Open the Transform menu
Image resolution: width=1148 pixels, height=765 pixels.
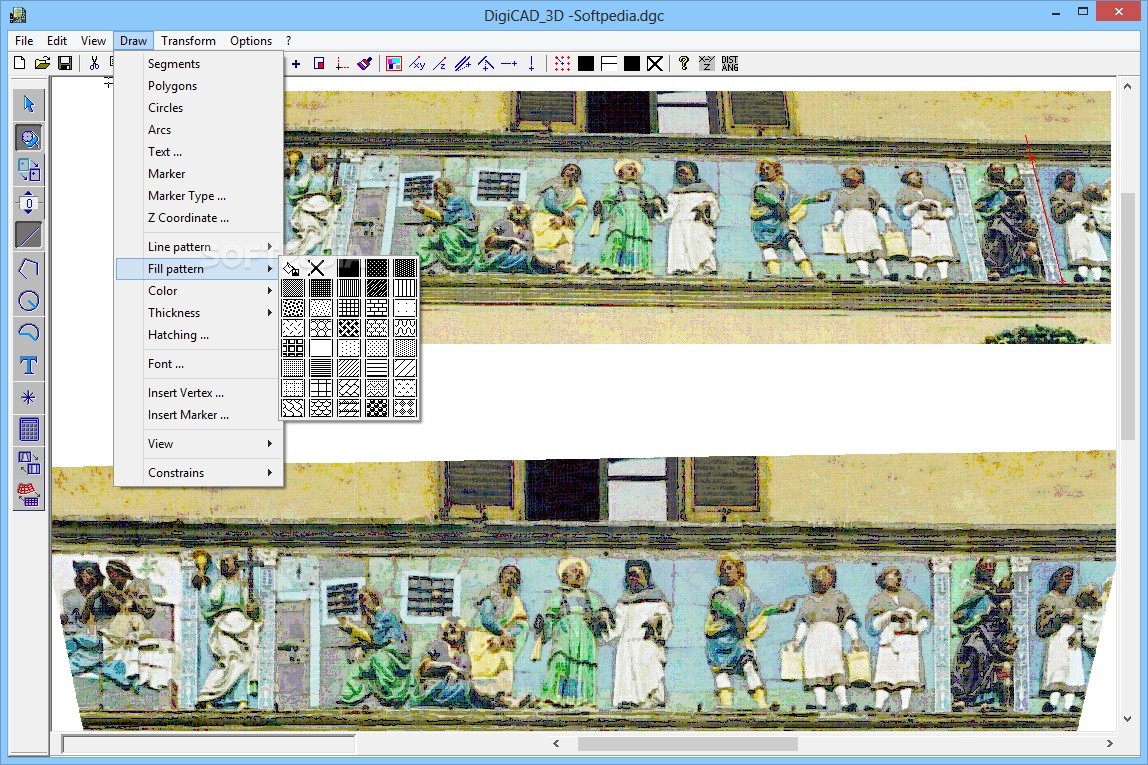click(188, 41)
